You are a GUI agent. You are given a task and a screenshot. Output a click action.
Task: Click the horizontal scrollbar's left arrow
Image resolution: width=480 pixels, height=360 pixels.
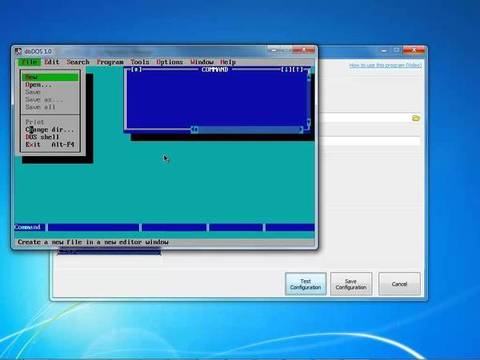(193, 130)
